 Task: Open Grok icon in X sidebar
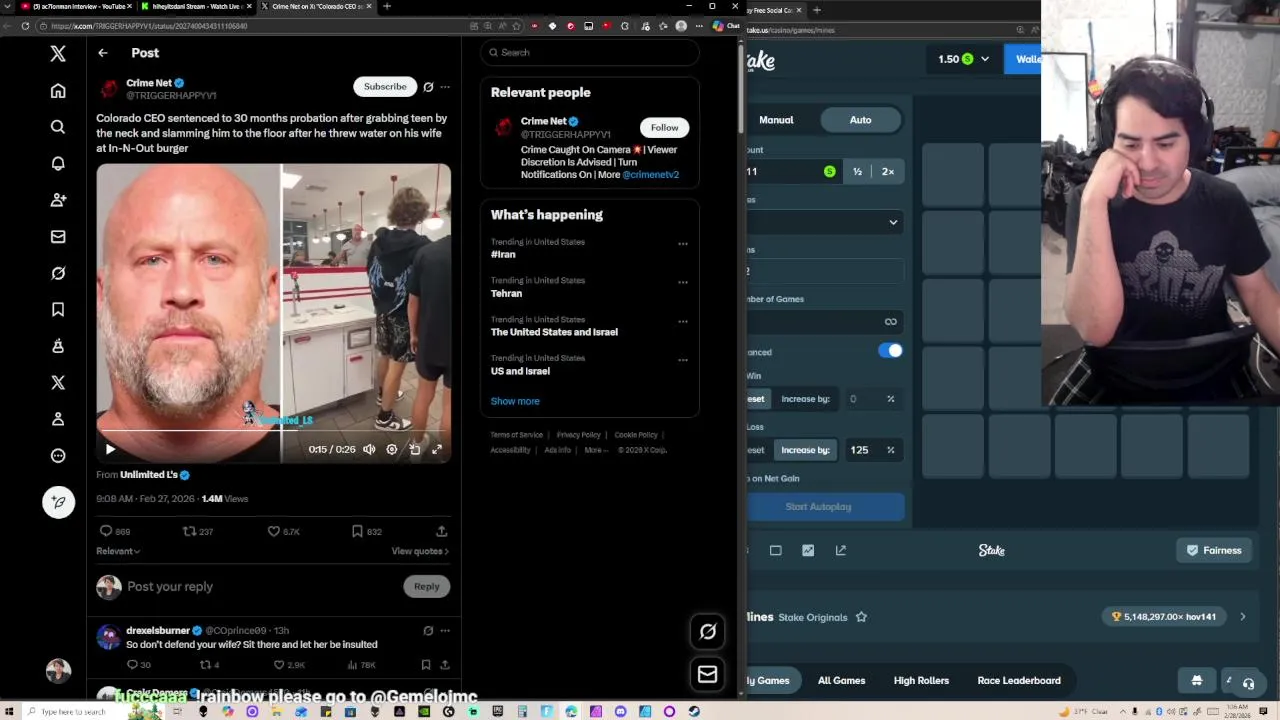[58, 273]
